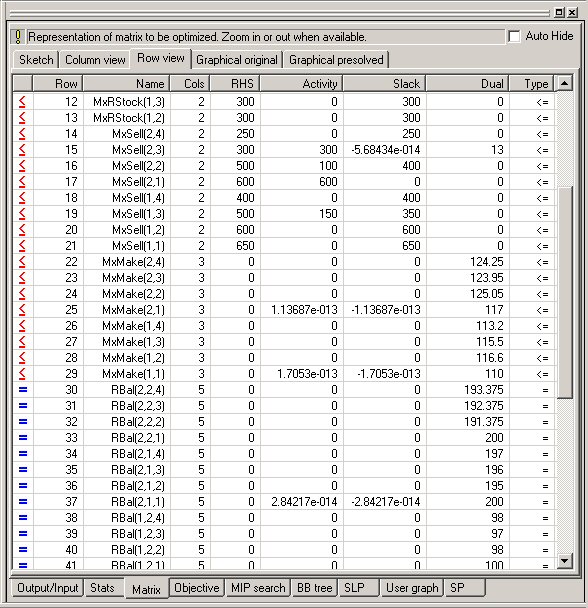Click the equality icon of row 30 RBal(2,2,4)

pyautogui.click(x=23, y=390)
